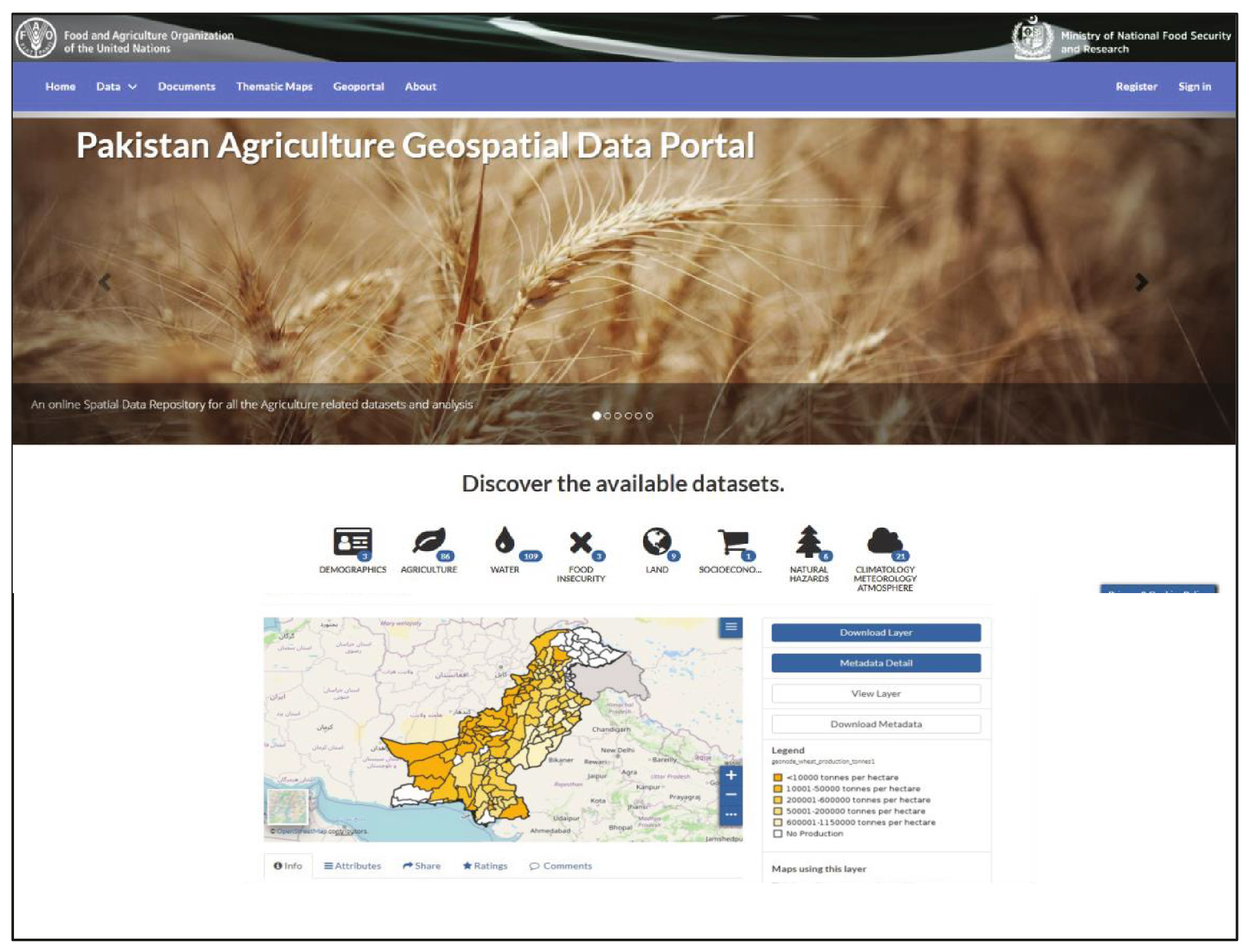Select the last carousel indicator dot
The width and height of the screenshot is (1252, 952).
649,415
